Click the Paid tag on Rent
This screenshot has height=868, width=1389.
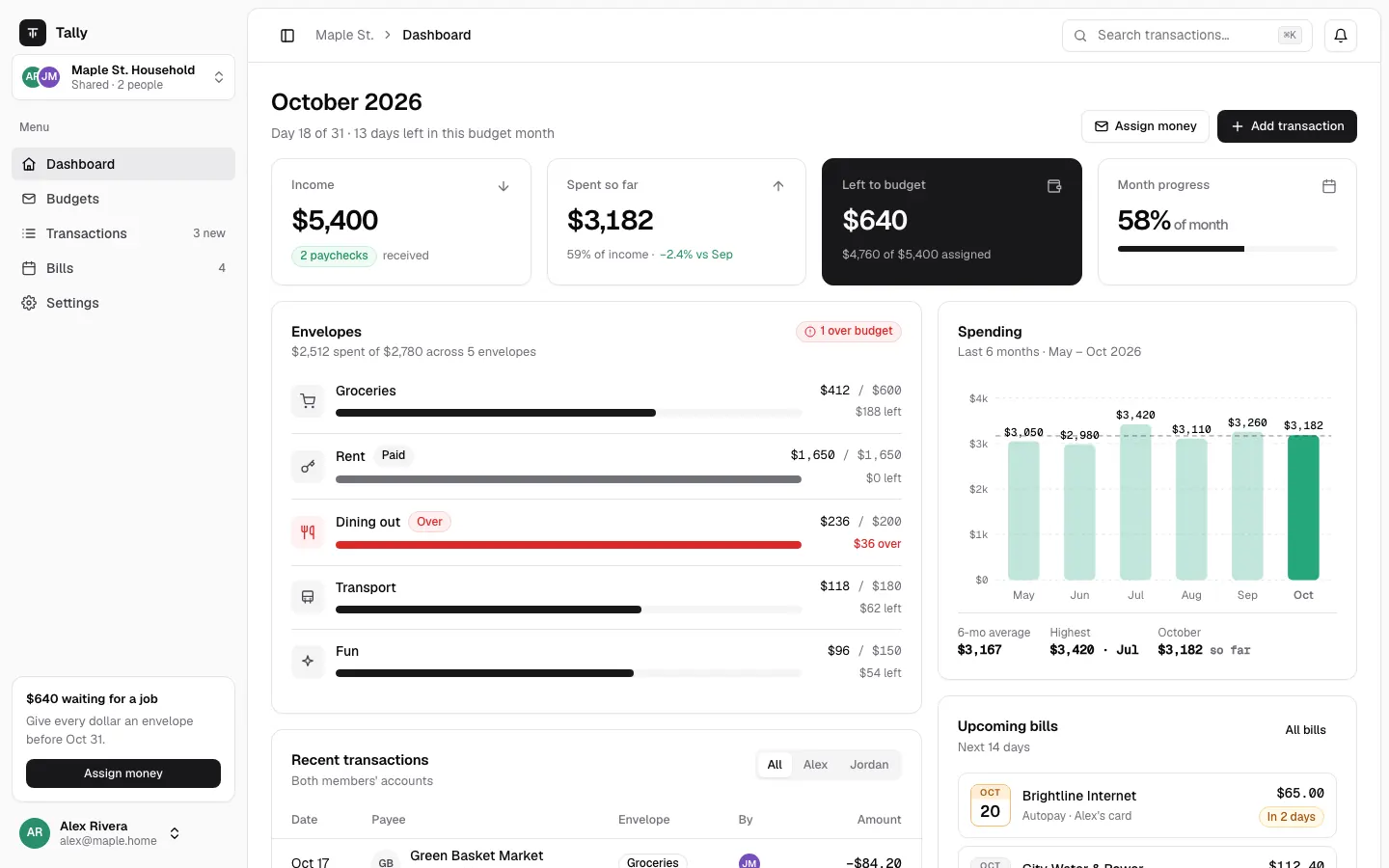point(394,455)
